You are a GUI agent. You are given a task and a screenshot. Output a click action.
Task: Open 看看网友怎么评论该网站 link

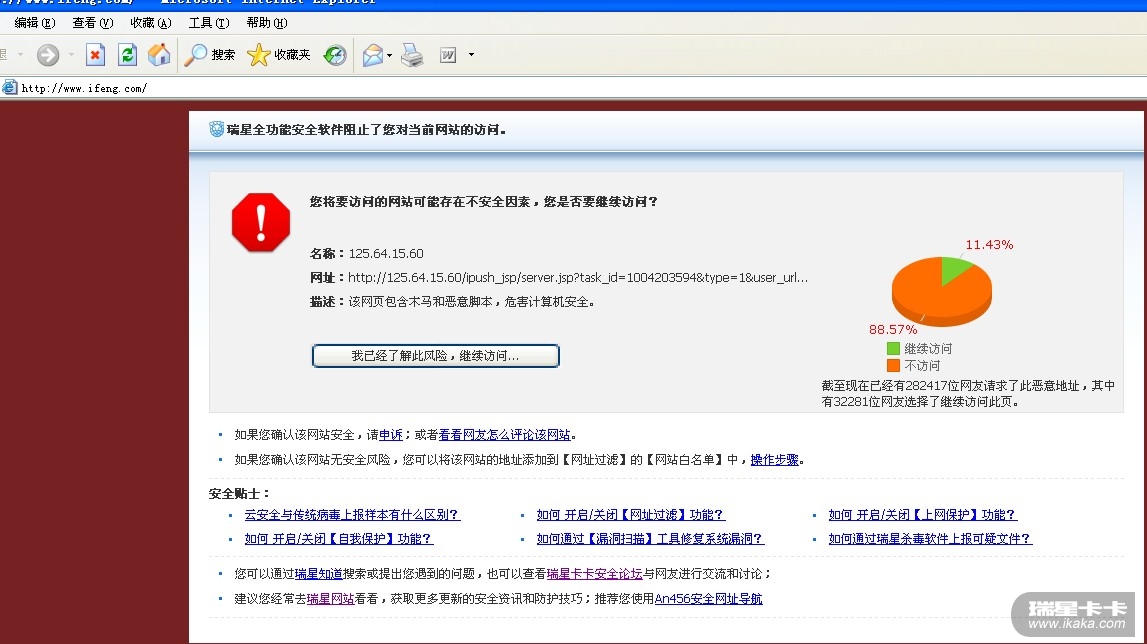pyautogui.click(x=504, y=435)
